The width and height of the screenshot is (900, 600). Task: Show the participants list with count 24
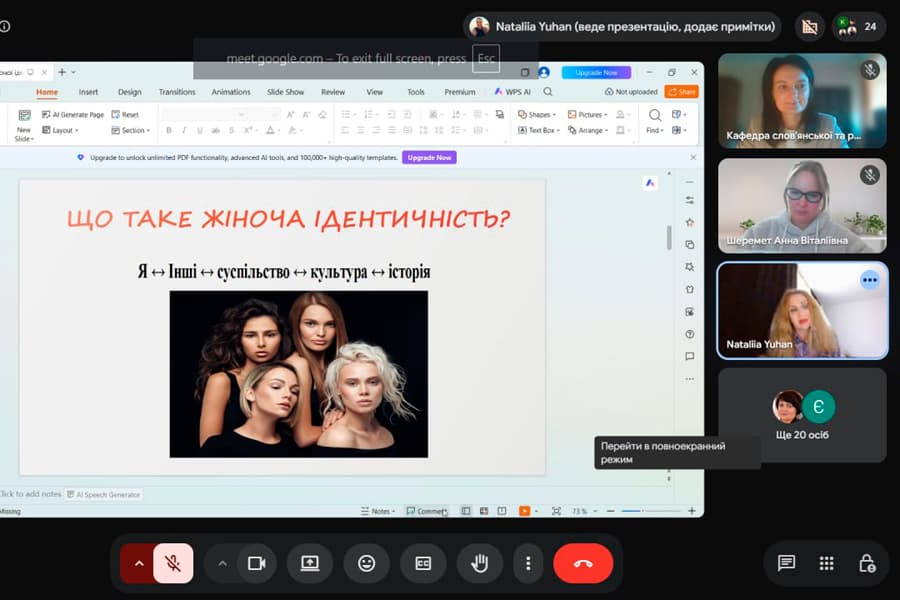click(x=858, y=26)
